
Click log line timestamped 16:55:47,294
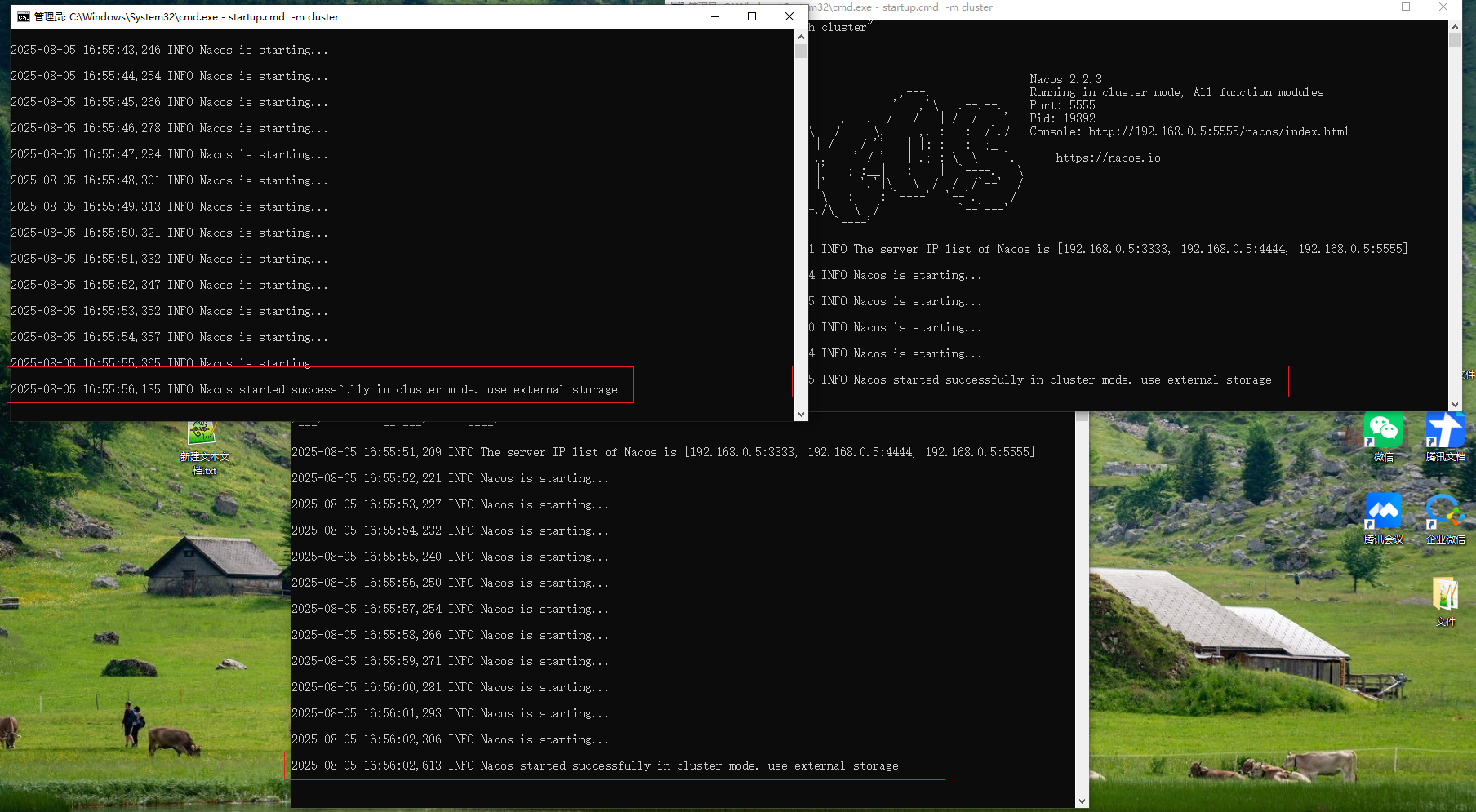[169, 154]
